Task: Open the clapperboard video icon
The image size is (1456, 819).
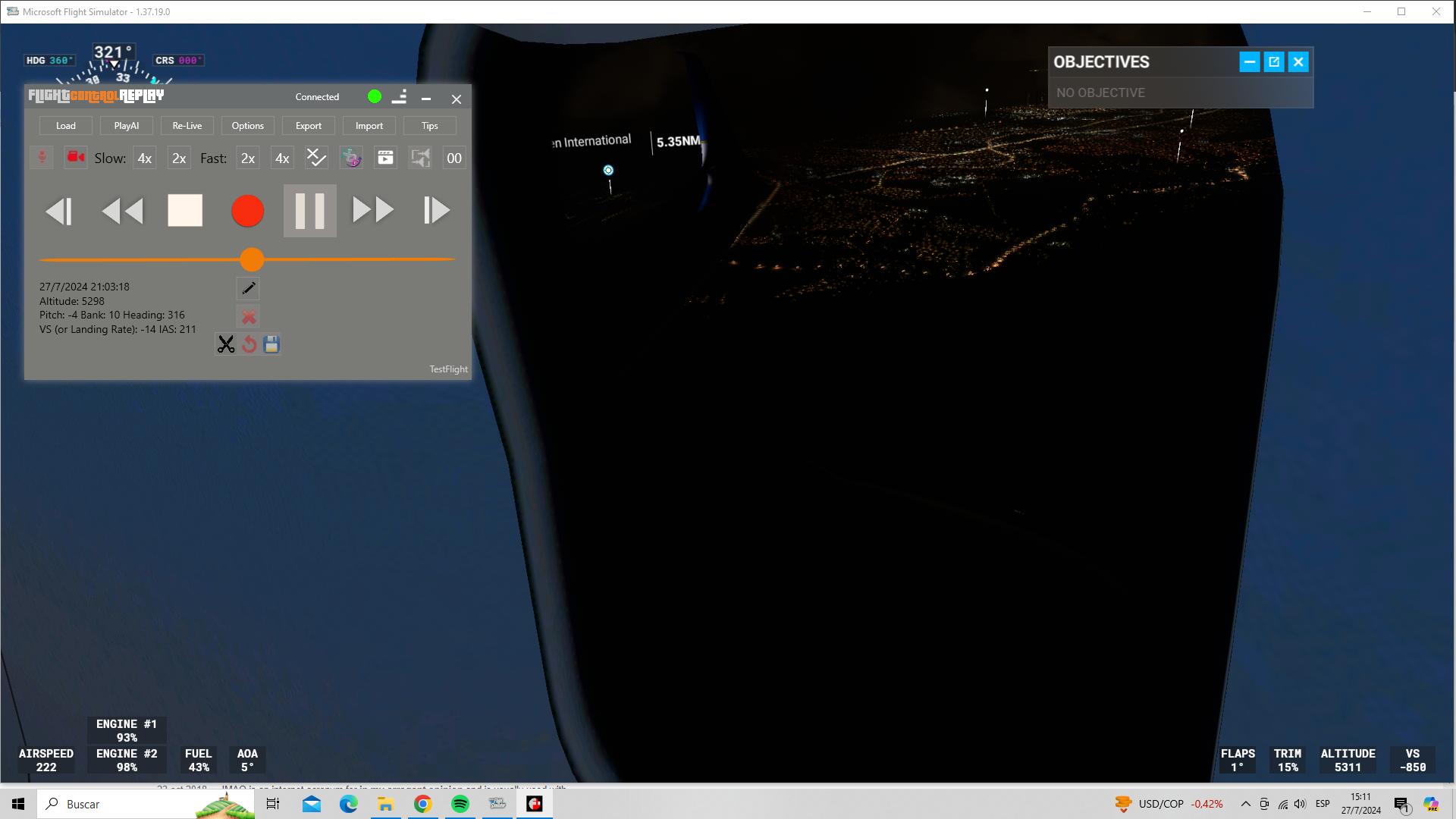Action: click(385, 158)
